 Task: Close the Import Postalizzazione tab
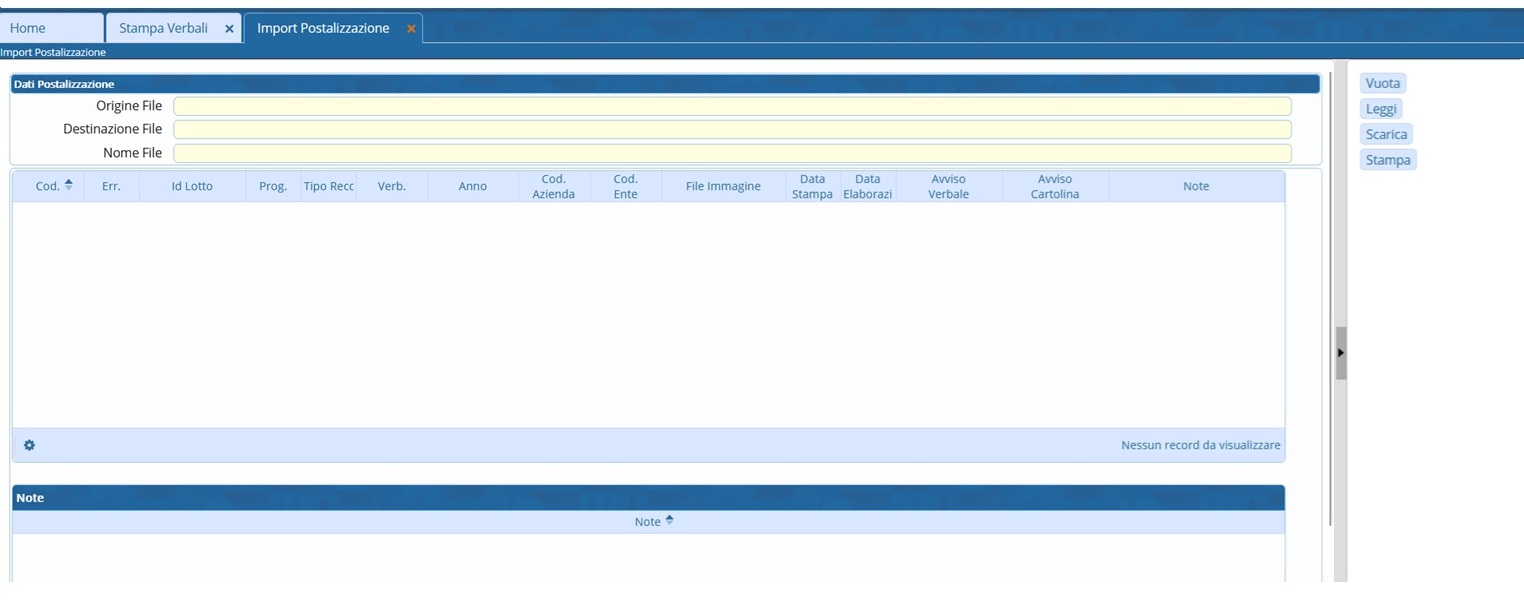click(411, 29)
